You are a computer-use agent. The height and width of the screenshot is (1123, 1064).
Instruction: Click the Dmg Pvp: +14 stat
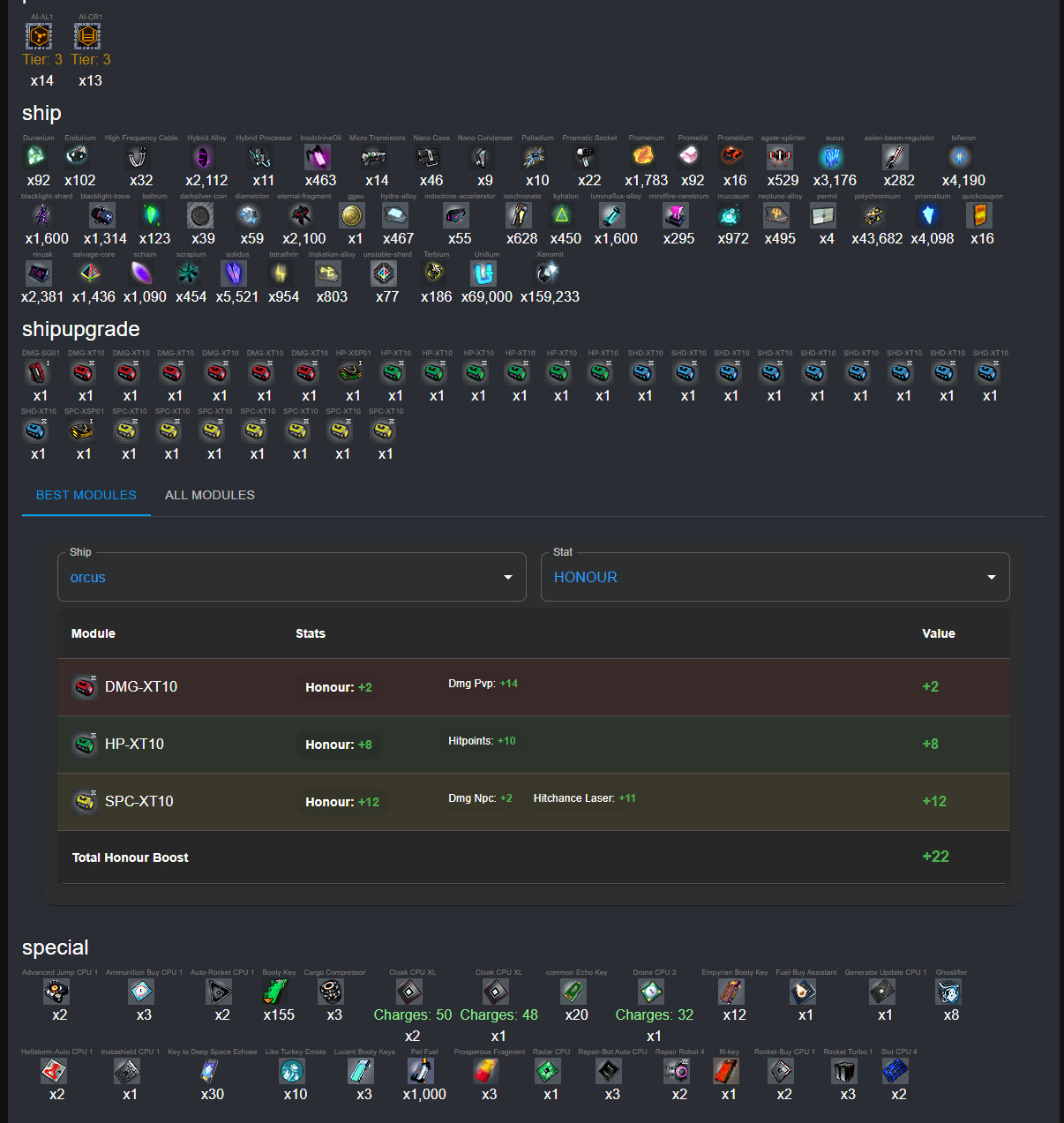(x=483, y=684)
